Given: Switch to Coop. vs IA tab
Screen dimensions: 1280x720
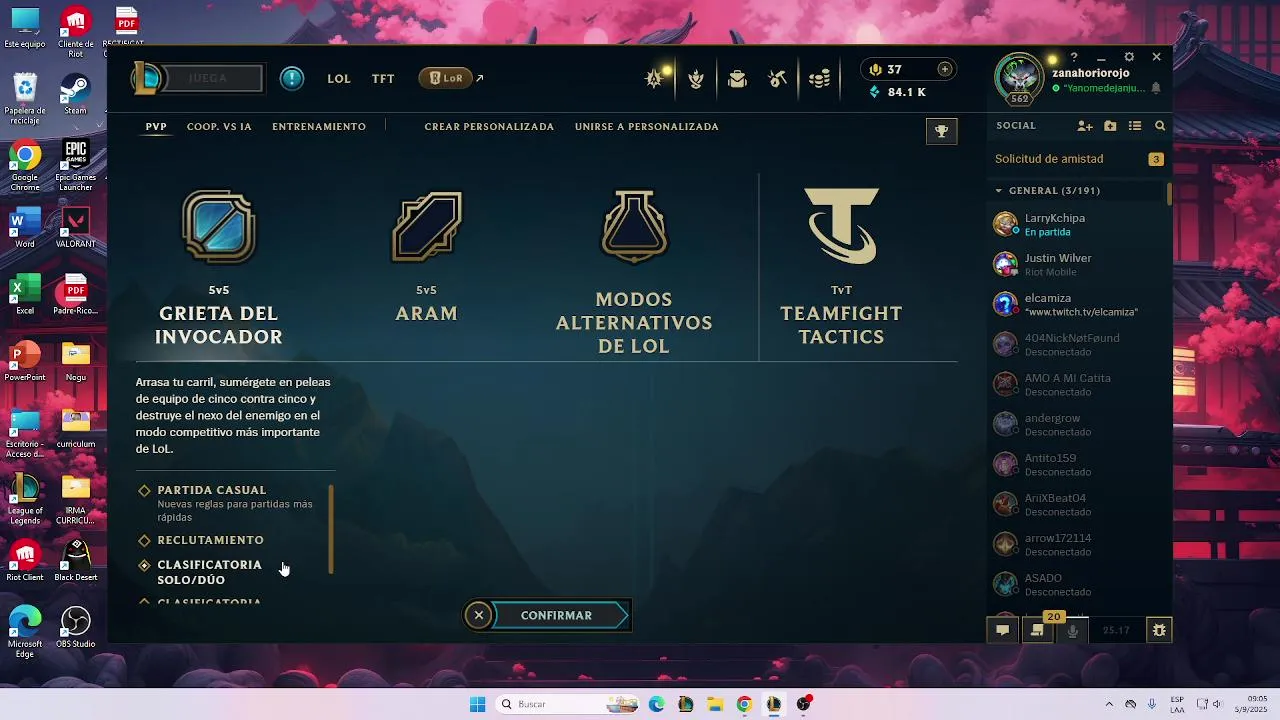Looking at the screenshot, I should 219,127.
